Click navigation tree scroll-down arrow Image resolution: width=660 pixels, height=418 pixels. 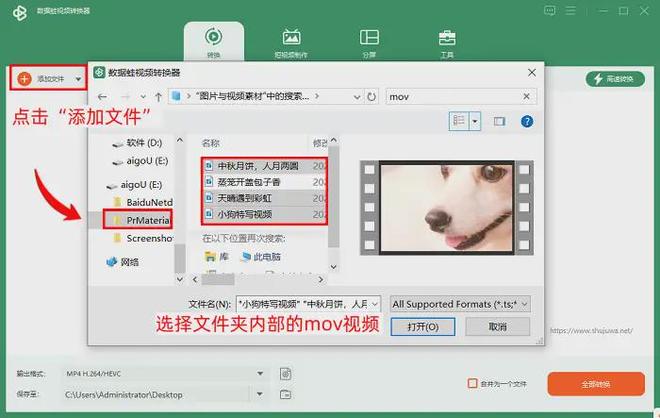180,279
